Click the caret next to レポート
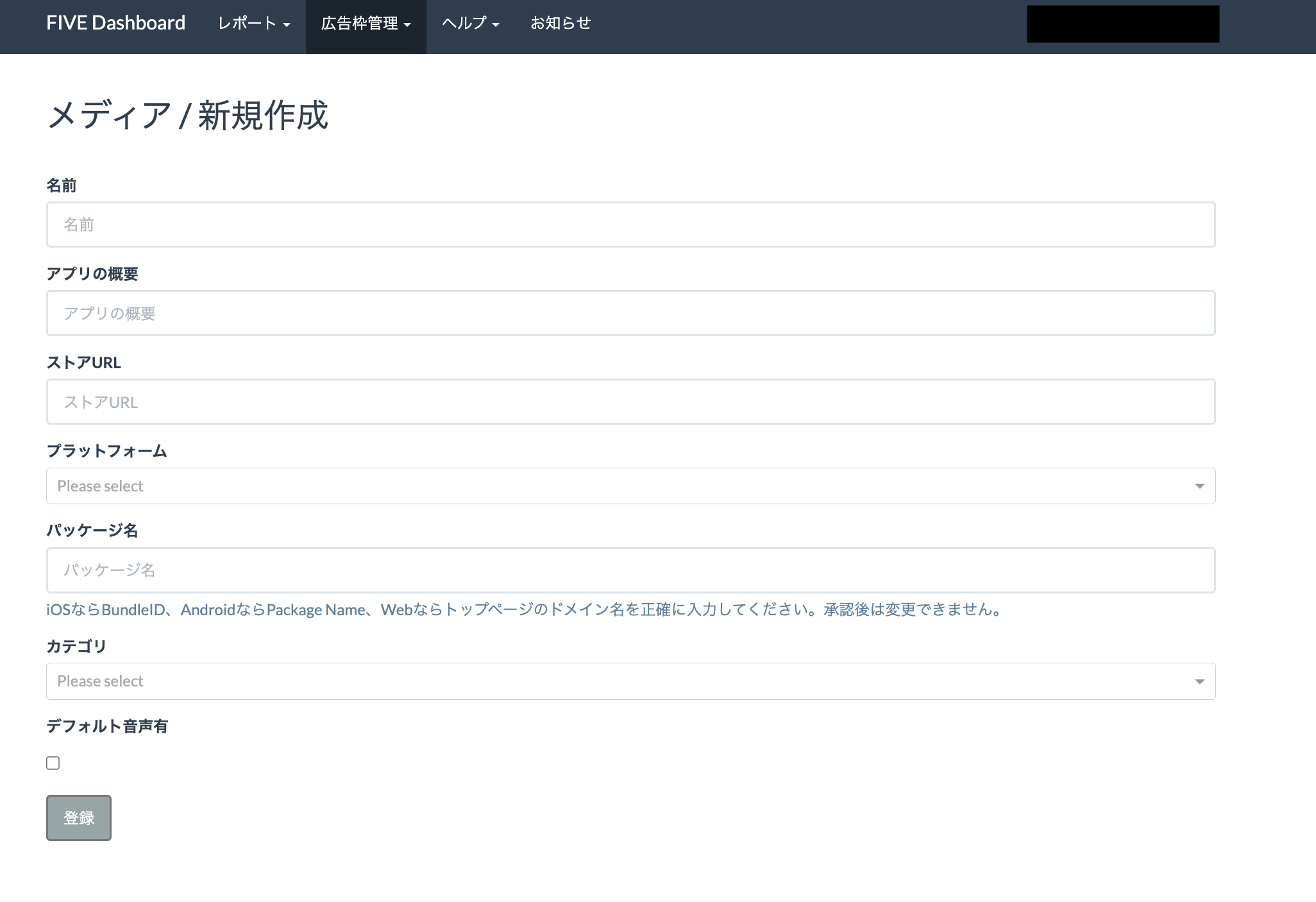This screenshot has height=902, width=1316. tap(287, 25)
